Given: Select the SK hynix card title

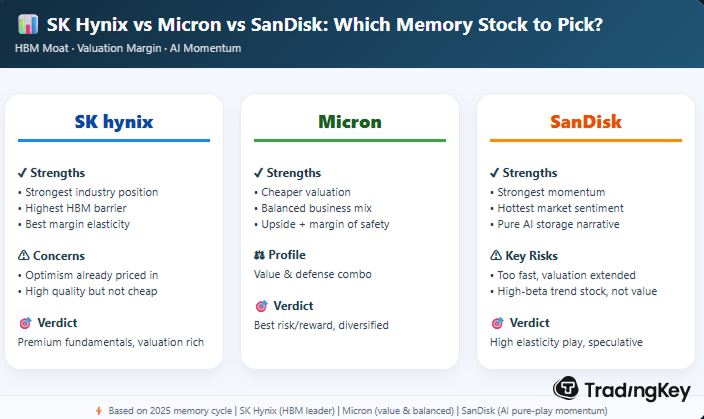Looking at the screenshot, I should tap(114, 122).
